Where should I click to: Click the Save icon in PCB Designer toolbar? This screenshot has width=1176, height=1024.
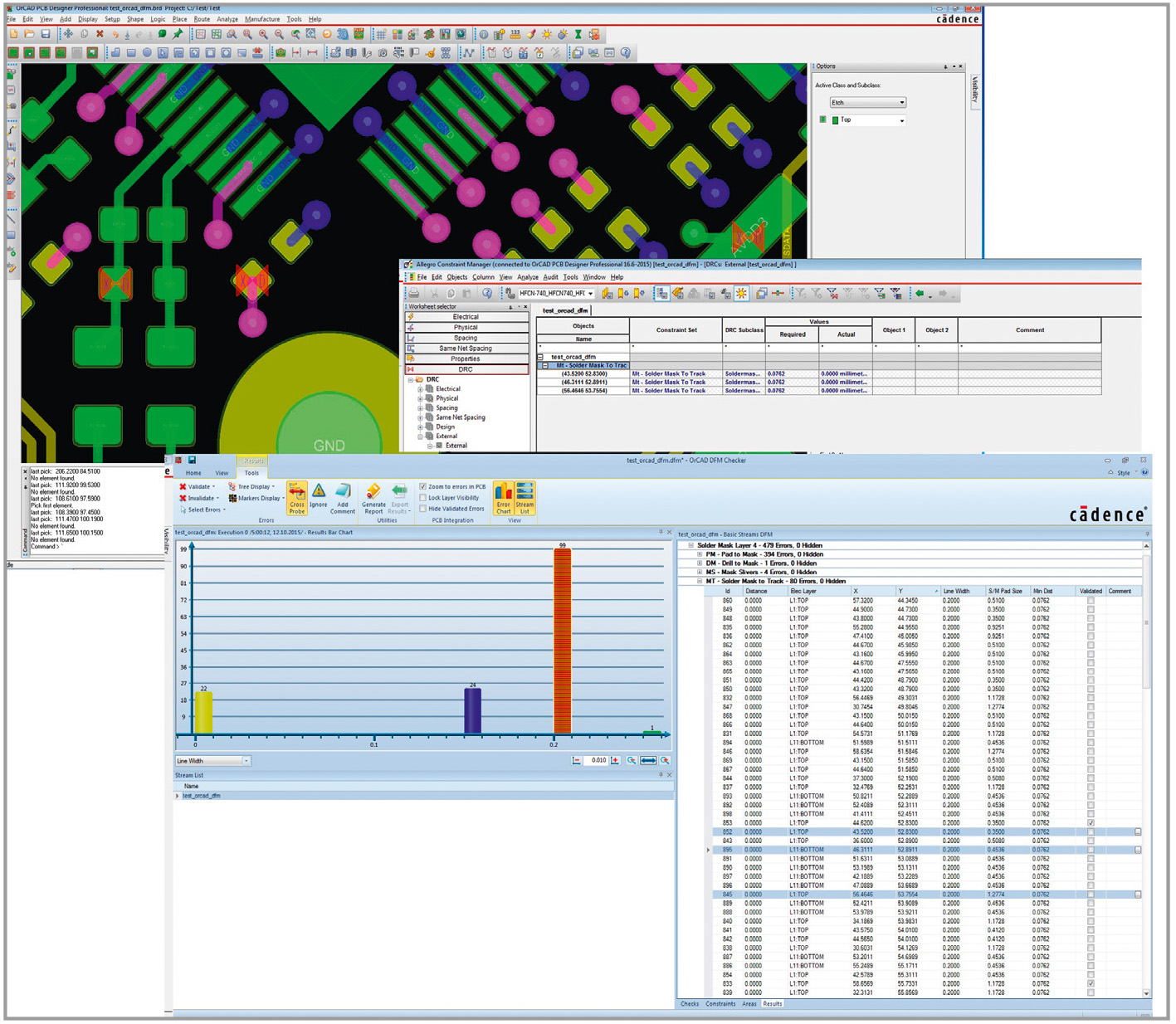[x=46, y=34]
